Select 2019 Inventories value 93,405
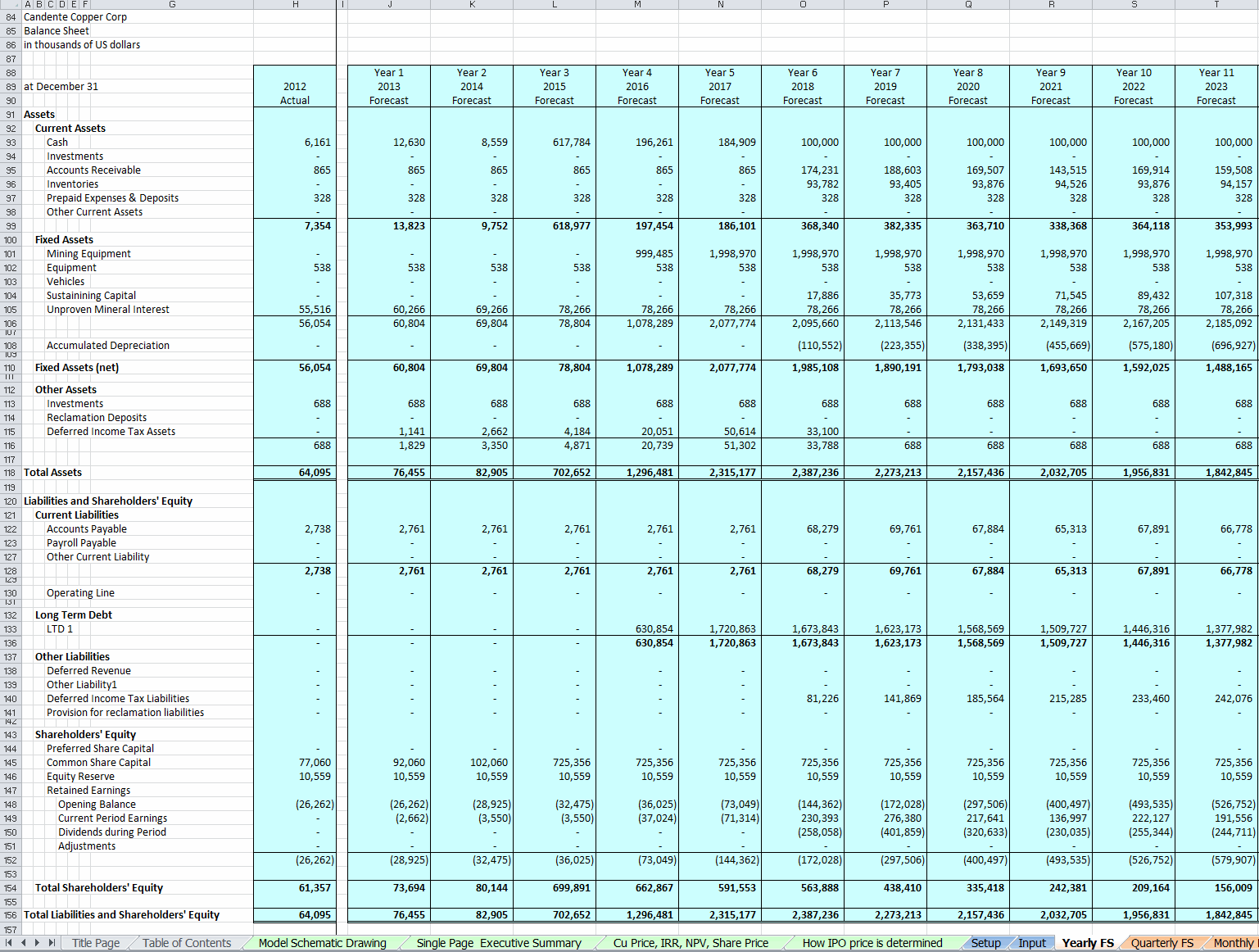This screenshot has width=1259, height=952. pos(885,184)
